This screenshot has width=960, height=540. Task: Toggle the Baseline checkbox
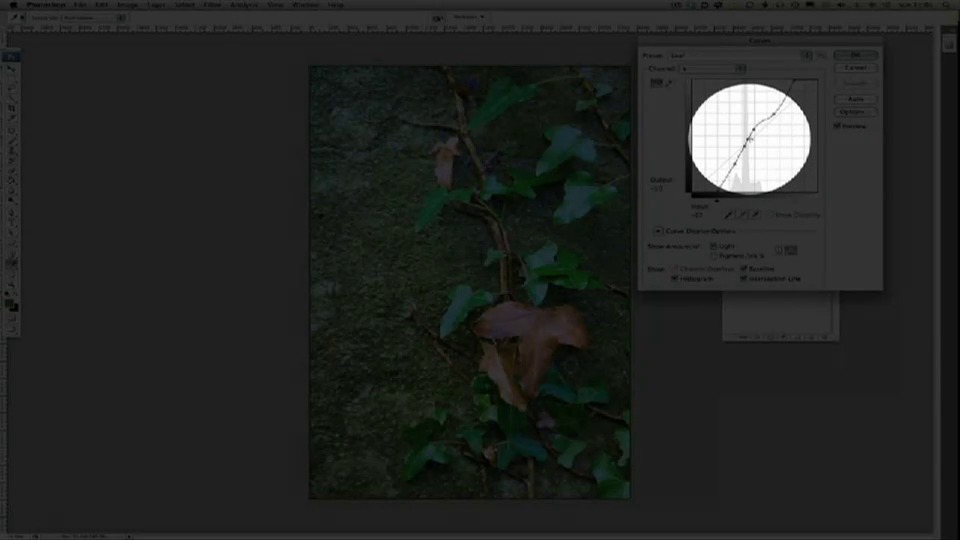[x=743, y=268]
